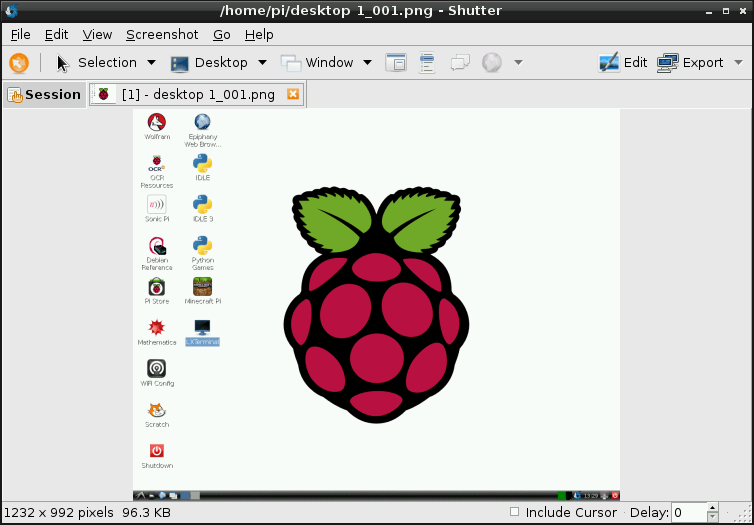754x525 pixels.
Task: Click the Delay input field
Action: click(687, 513)
